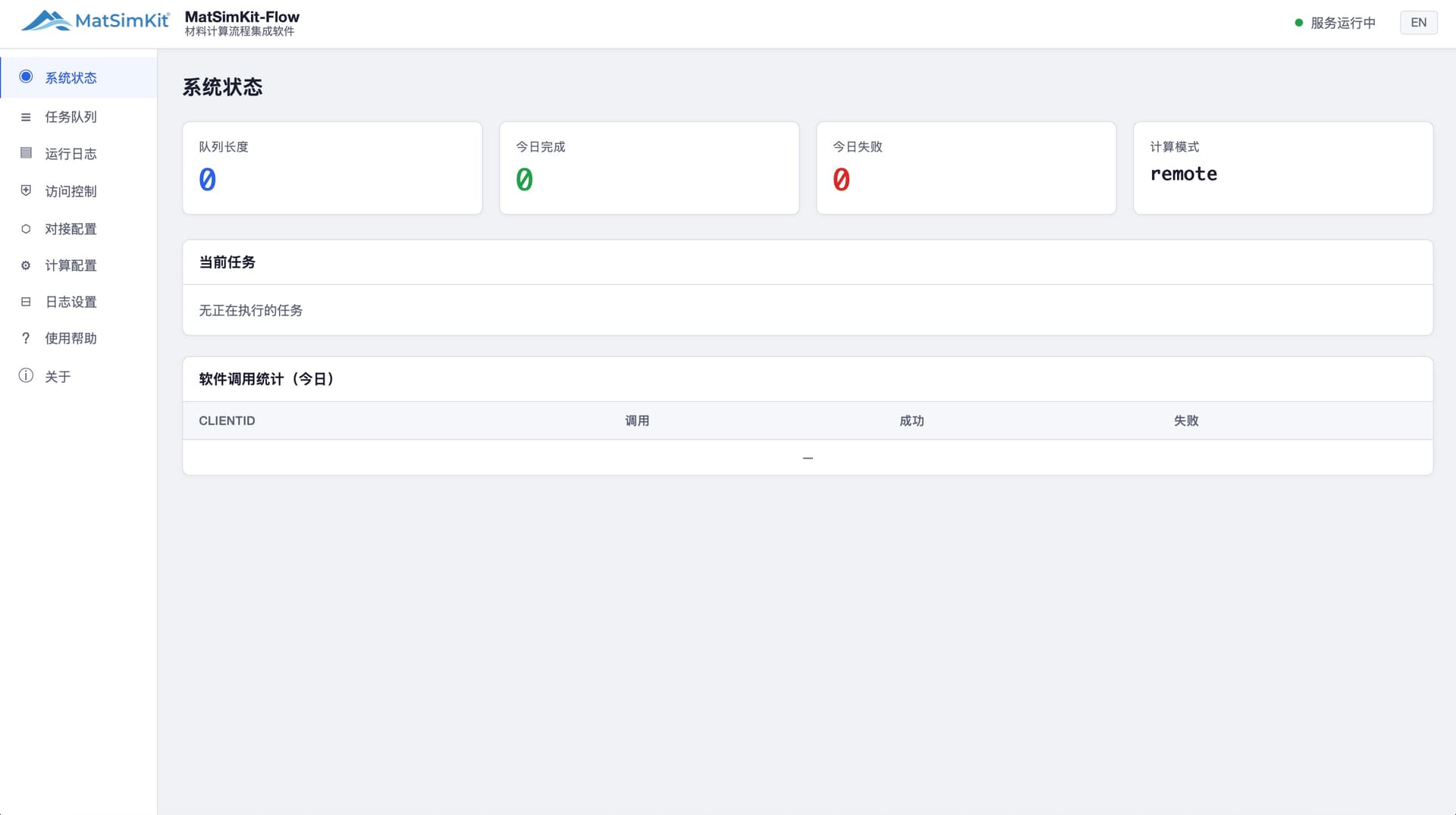Click the 系统状态 page heading
The image size is (1456, 815).
pos(222,87)
